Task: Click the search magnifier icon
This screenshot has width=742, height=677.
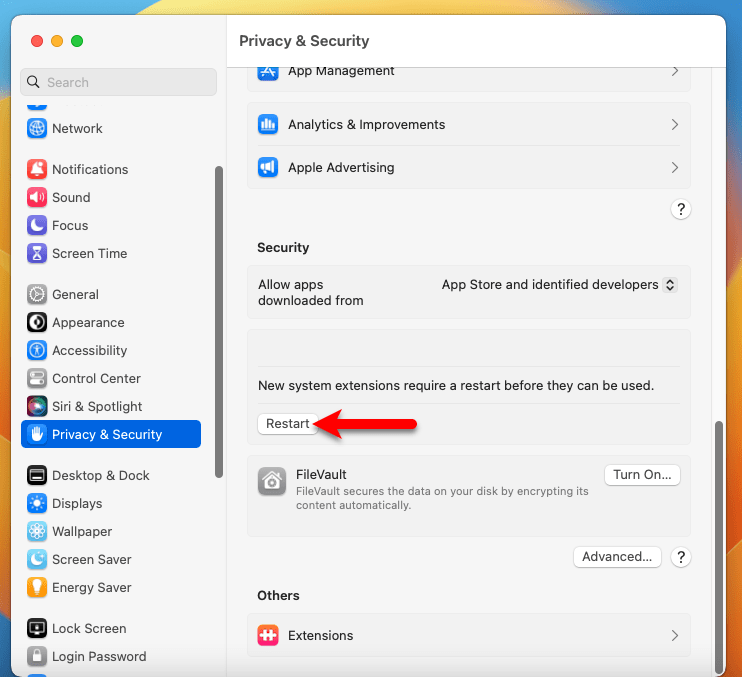Action: tap(33, 82)
